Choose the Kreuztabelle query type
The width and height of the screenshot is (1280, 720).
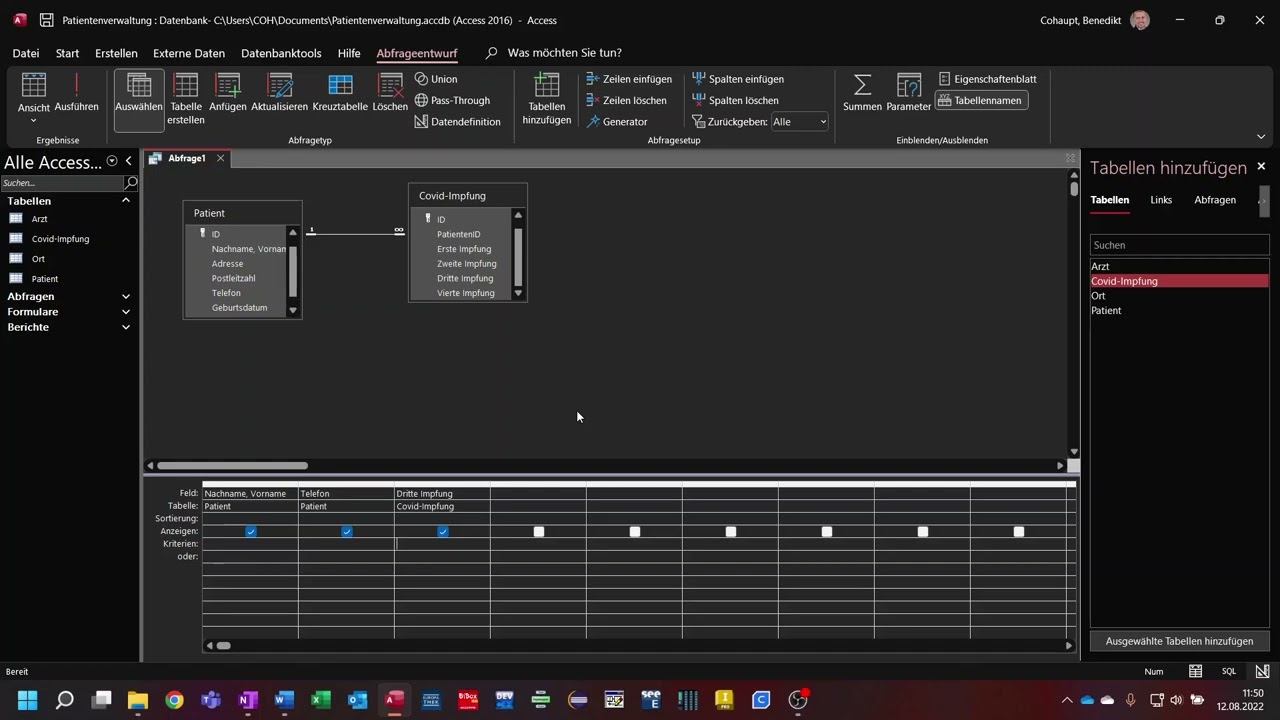(340, 92)
